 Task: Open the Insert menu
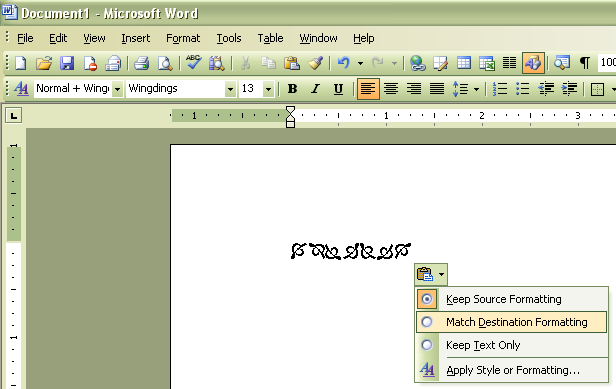point(136,38)
